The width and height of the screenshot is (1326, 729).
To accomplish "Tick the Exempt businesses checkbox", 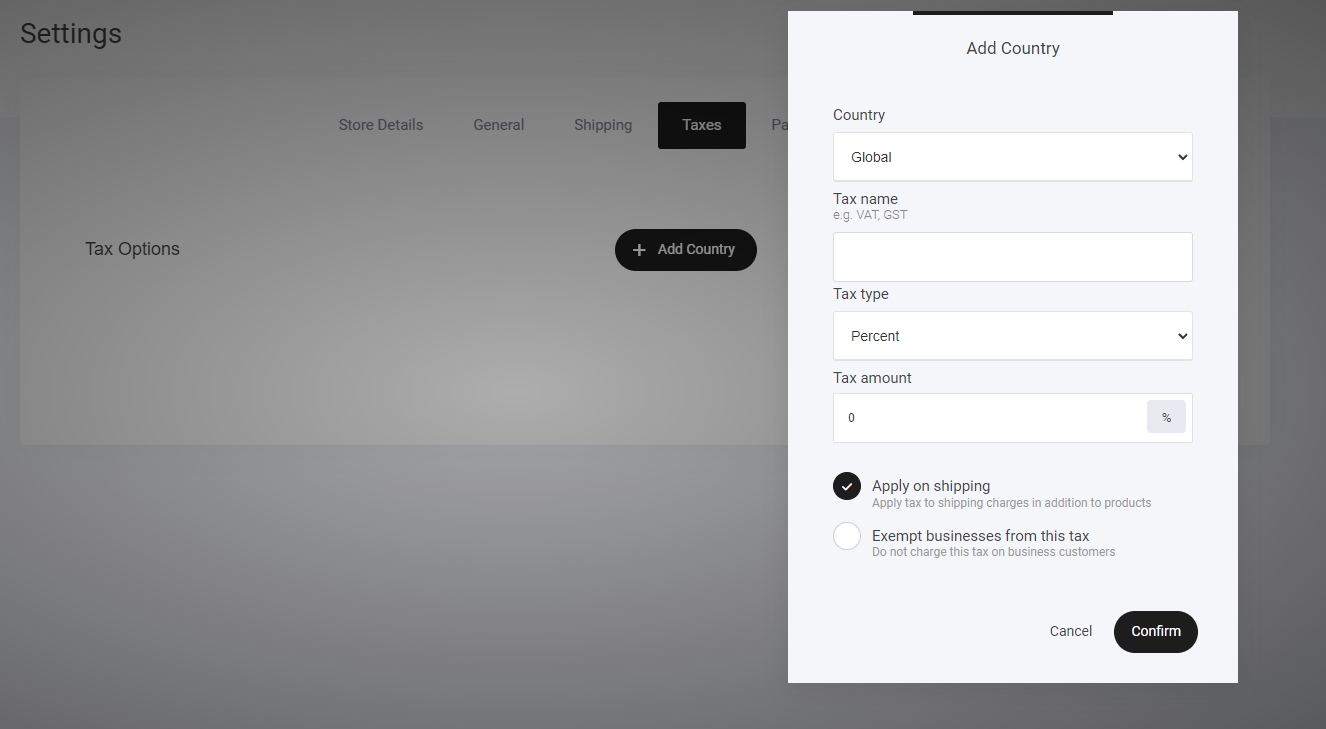I will [847, 536].
